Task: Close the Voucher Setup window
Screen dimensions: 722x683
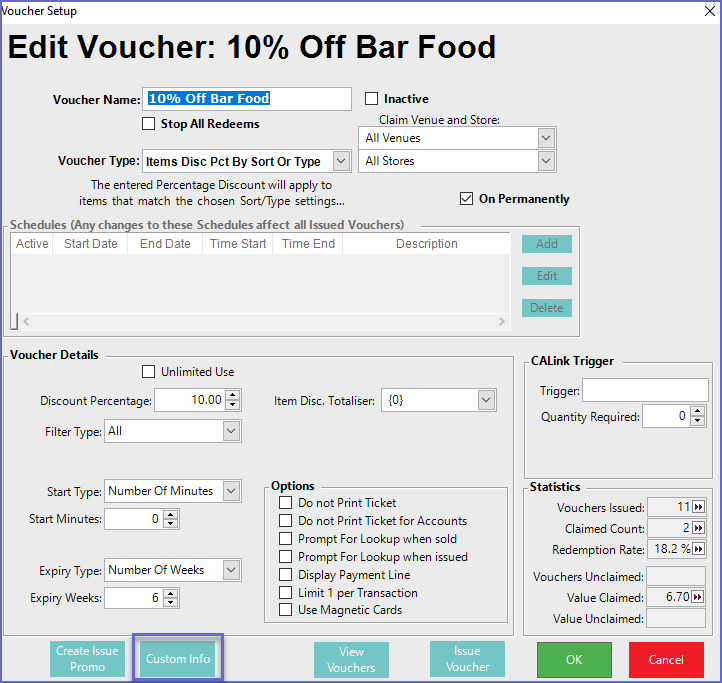Action: click(707, 11)
